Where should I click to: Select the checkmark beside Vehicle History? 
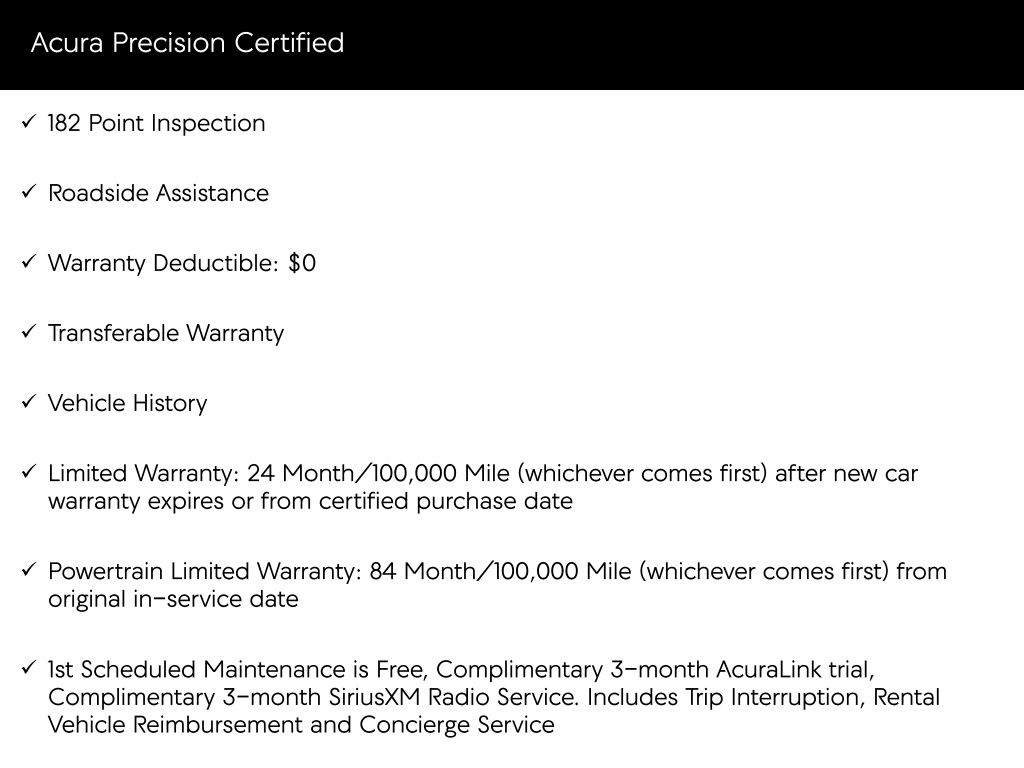(x=29, y=403)
